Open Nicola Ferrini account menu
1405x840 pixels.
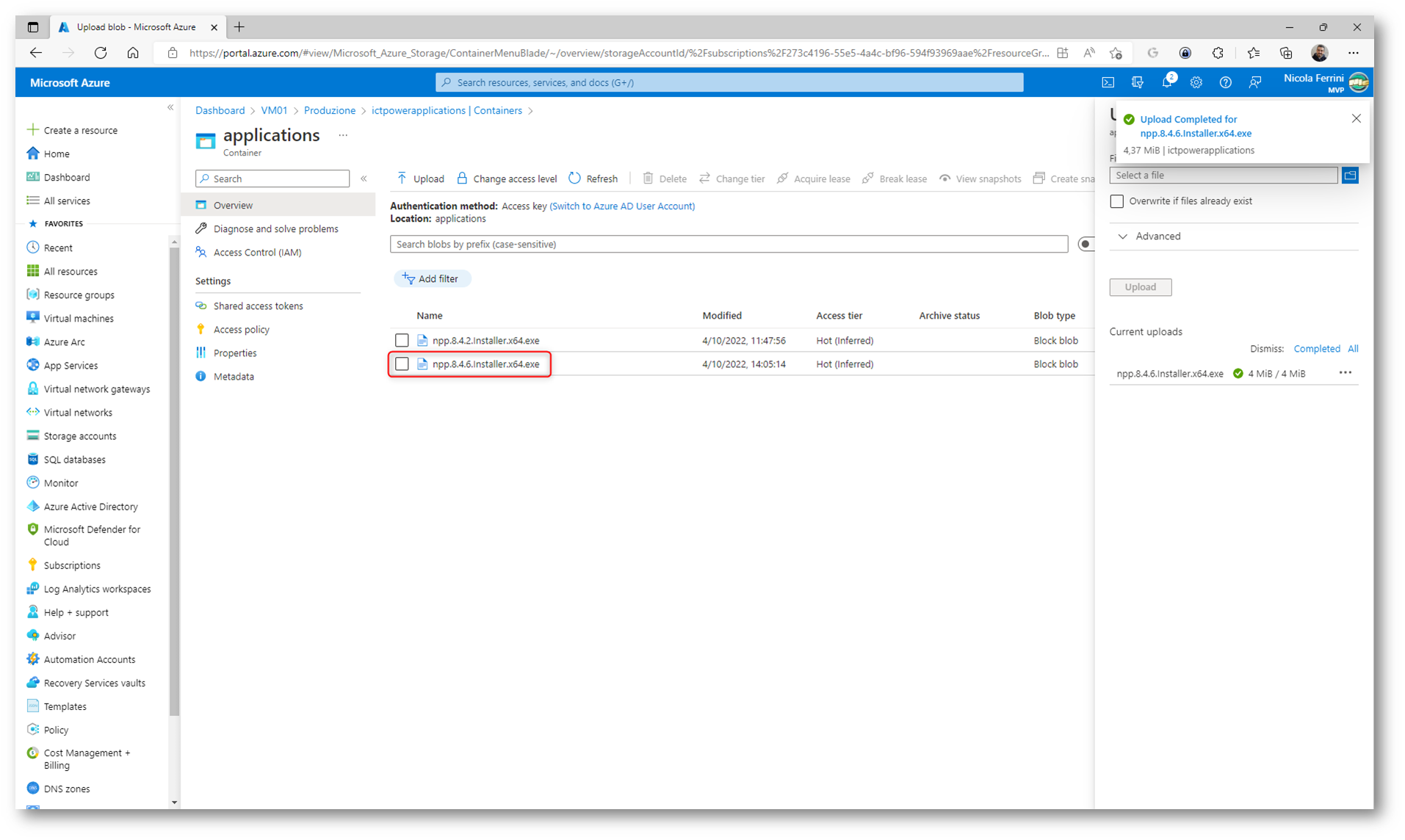[1326, 82]
